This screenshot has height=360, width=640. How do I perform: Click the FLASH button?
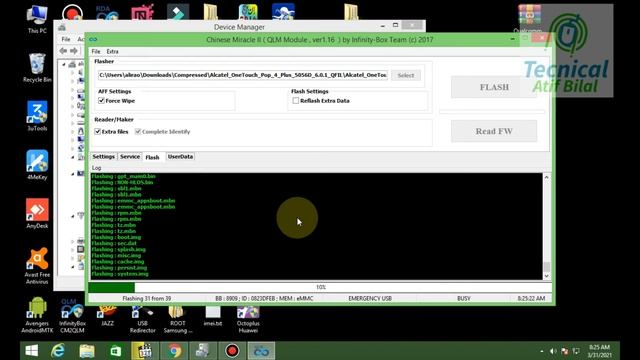pyautogui.click(x=494, y=87)
